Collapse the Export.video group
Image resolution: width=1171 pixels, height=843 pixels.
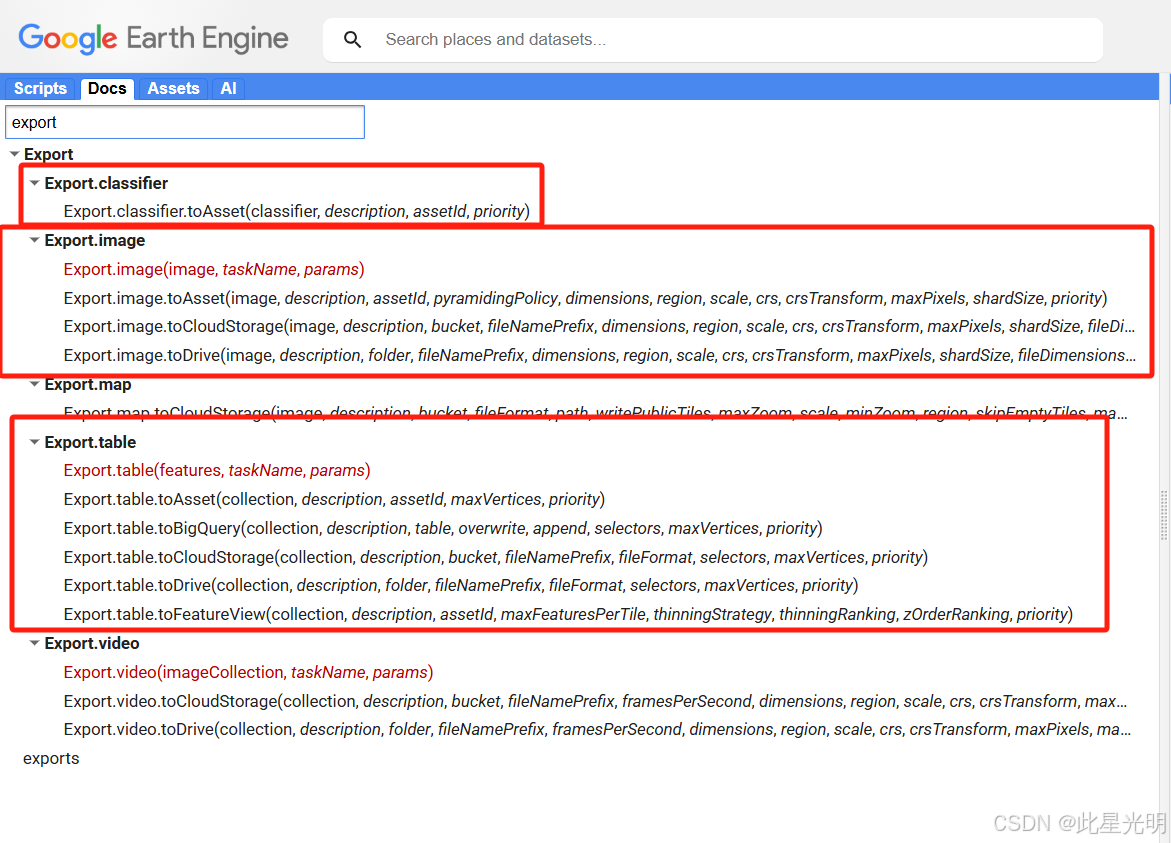click(x=34, y=643)
